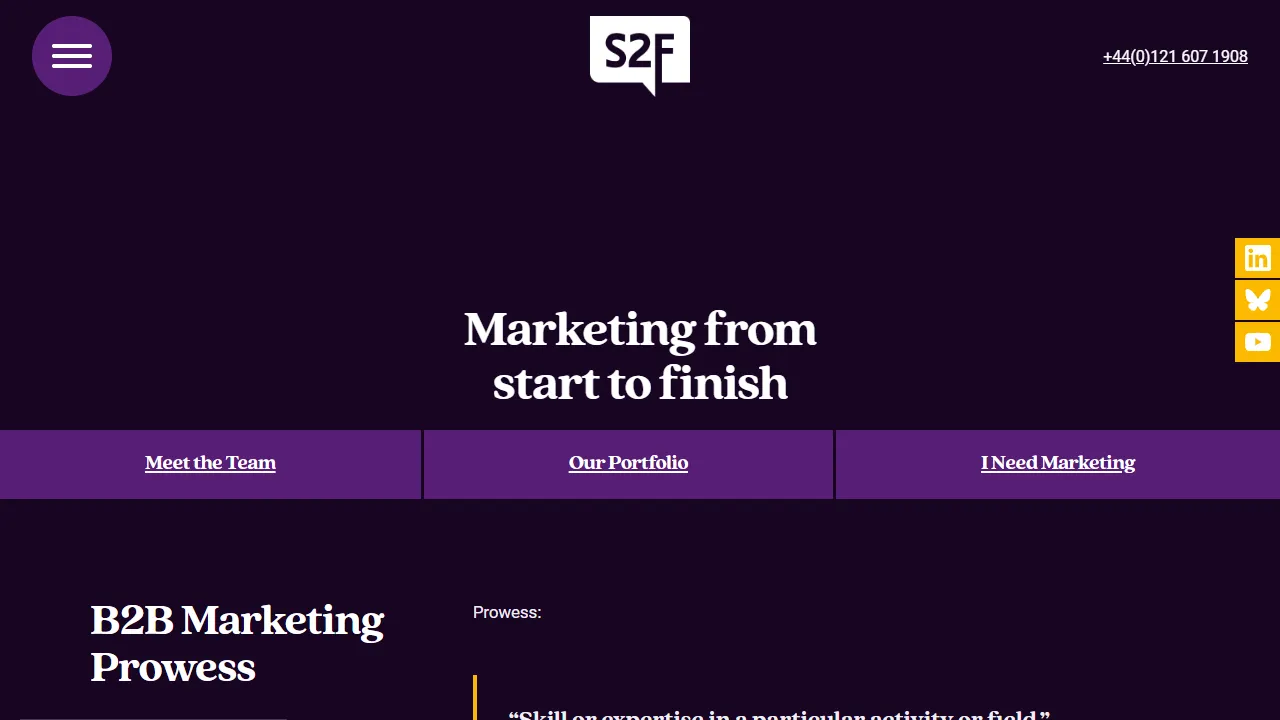Click the B2B Marketing Prowess heading
Image resolution: width=1280 pixels, height=720 pixels.
tap(237, 643)
